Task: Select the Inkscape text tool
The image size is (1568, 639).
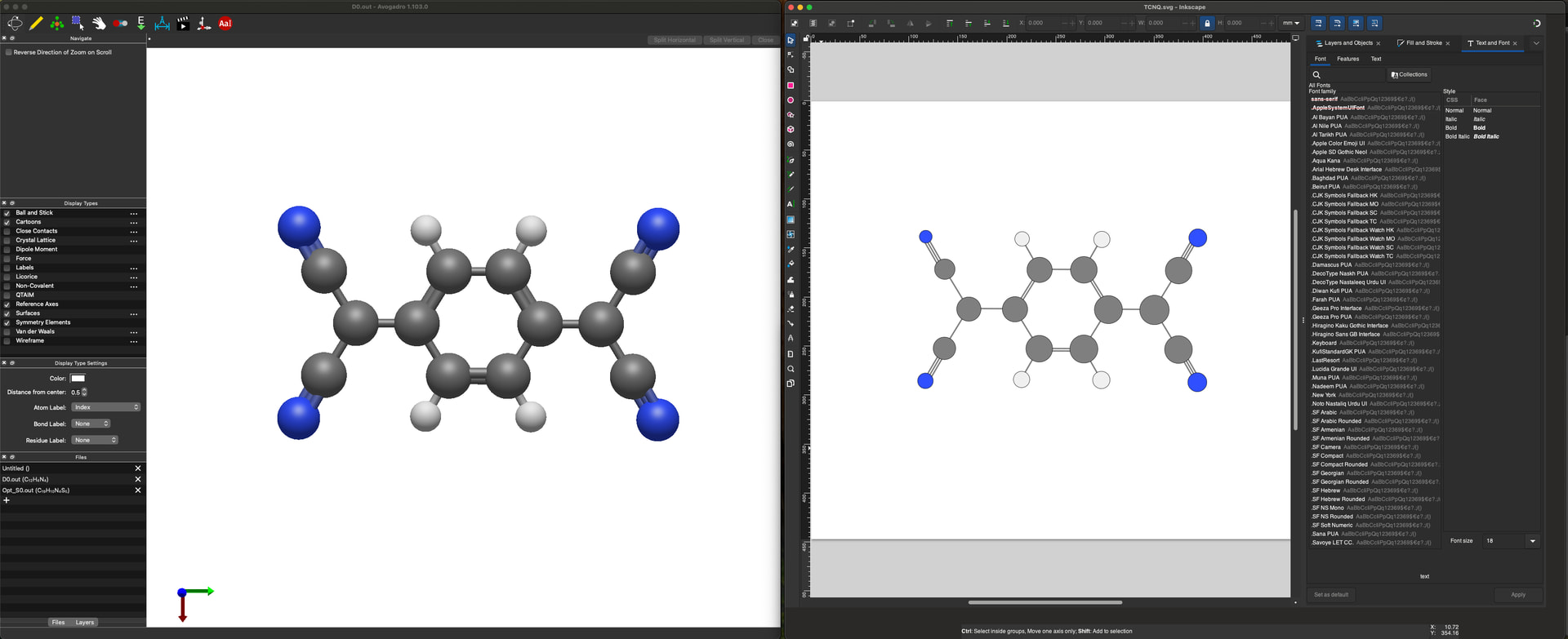Action: click(x=791, y=204)
